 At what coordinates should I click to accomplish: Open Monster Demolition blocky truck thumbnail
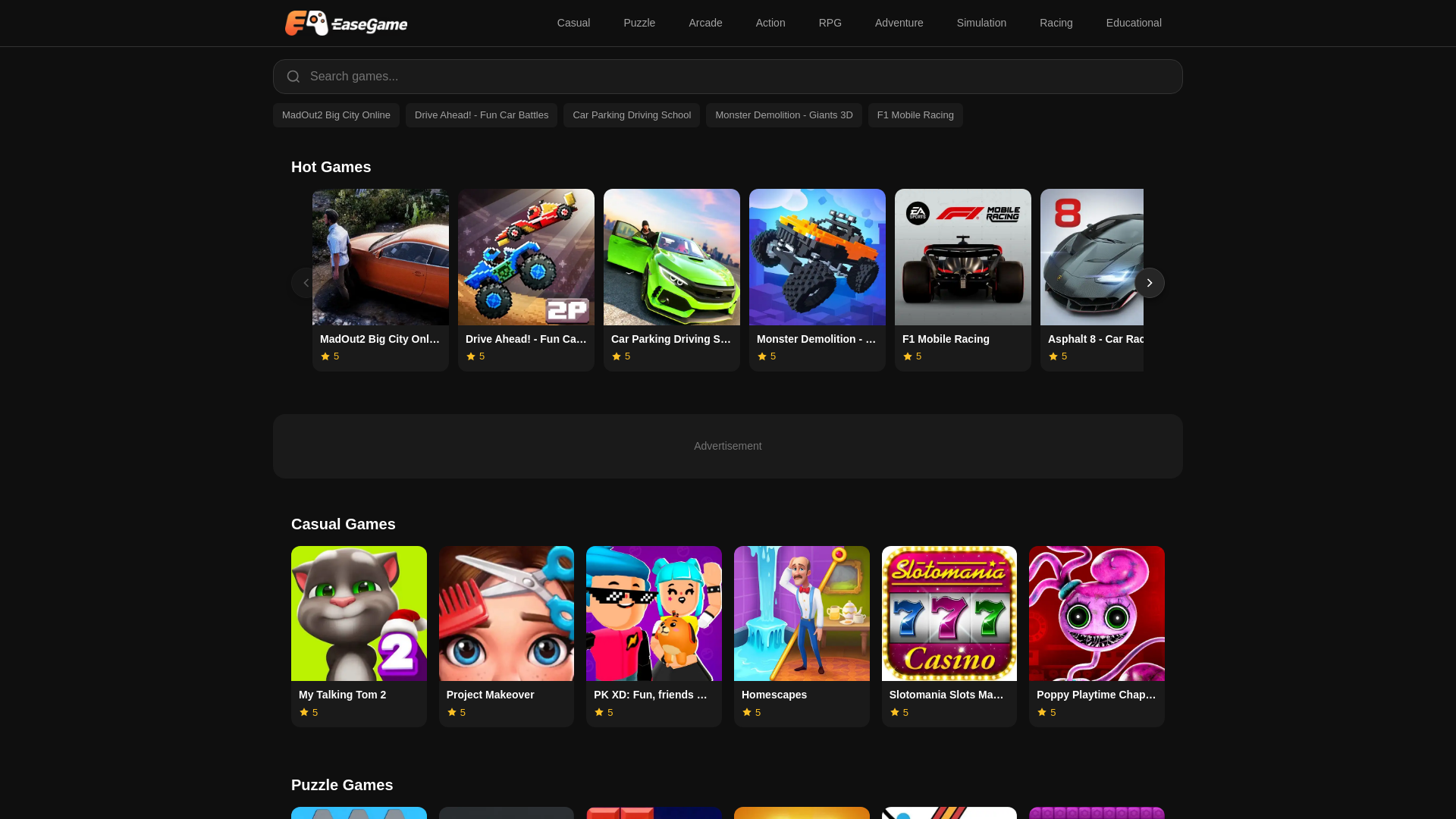click(817, 257)
